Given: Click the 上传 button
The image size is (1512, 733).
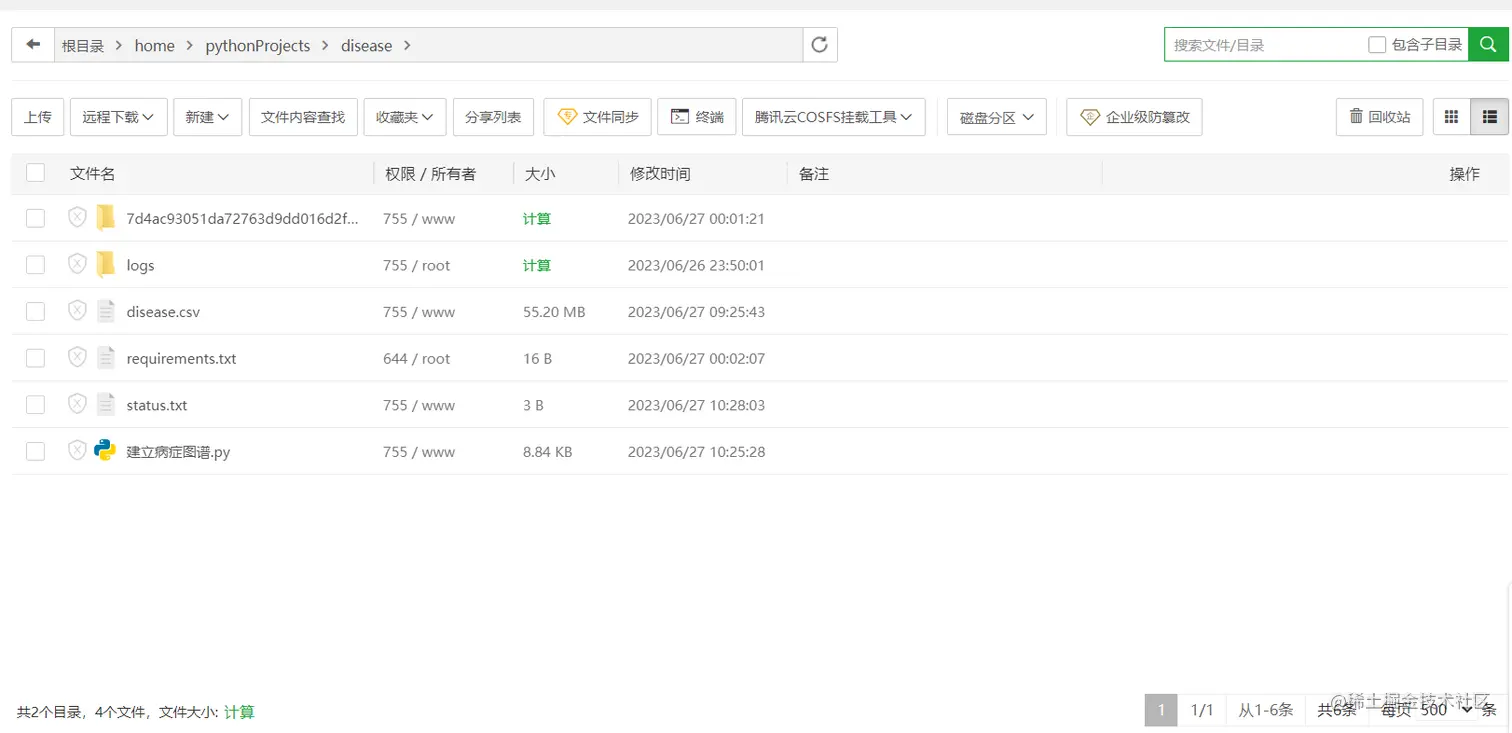Looking at the screenshot, I should pyautogui.click(x=38, y=117).
